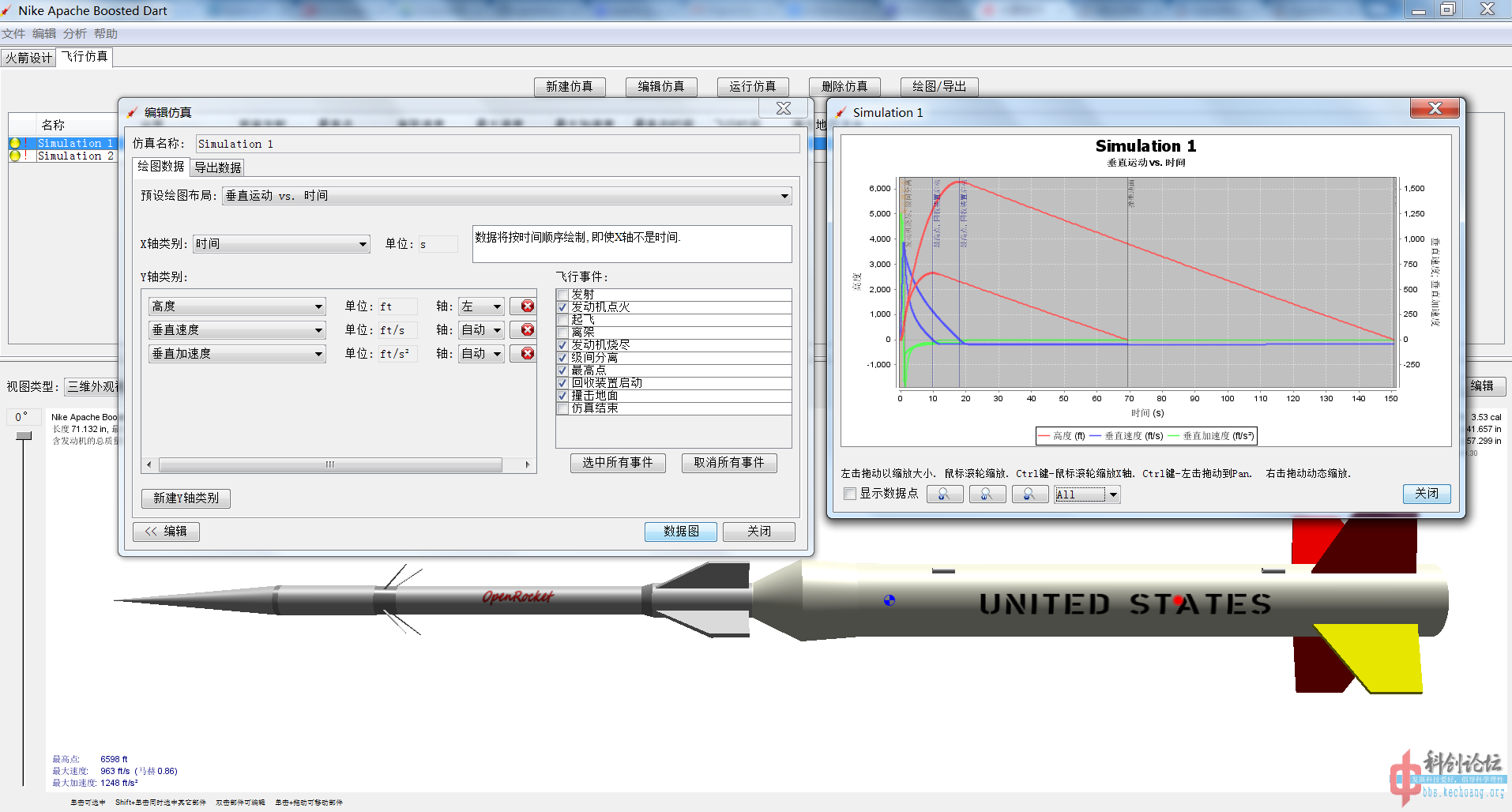Click the 编辑仿真 toolbar button
This screenshot has width=1512, height=812.
click(x=661, y=87)
